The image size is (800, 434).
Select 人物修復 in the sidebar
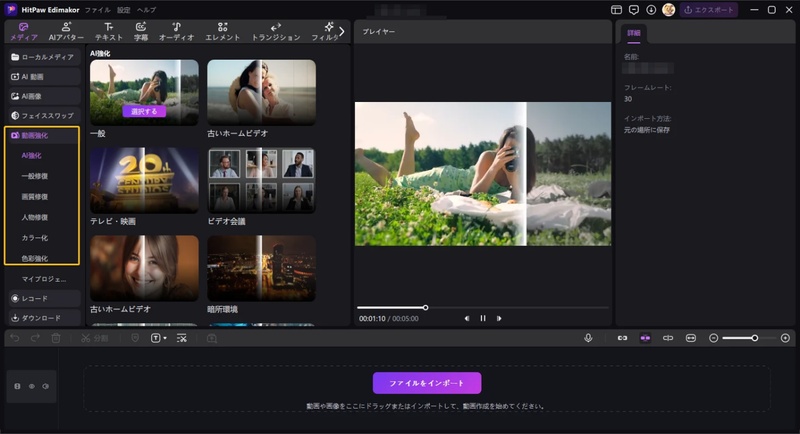point(34,217)
